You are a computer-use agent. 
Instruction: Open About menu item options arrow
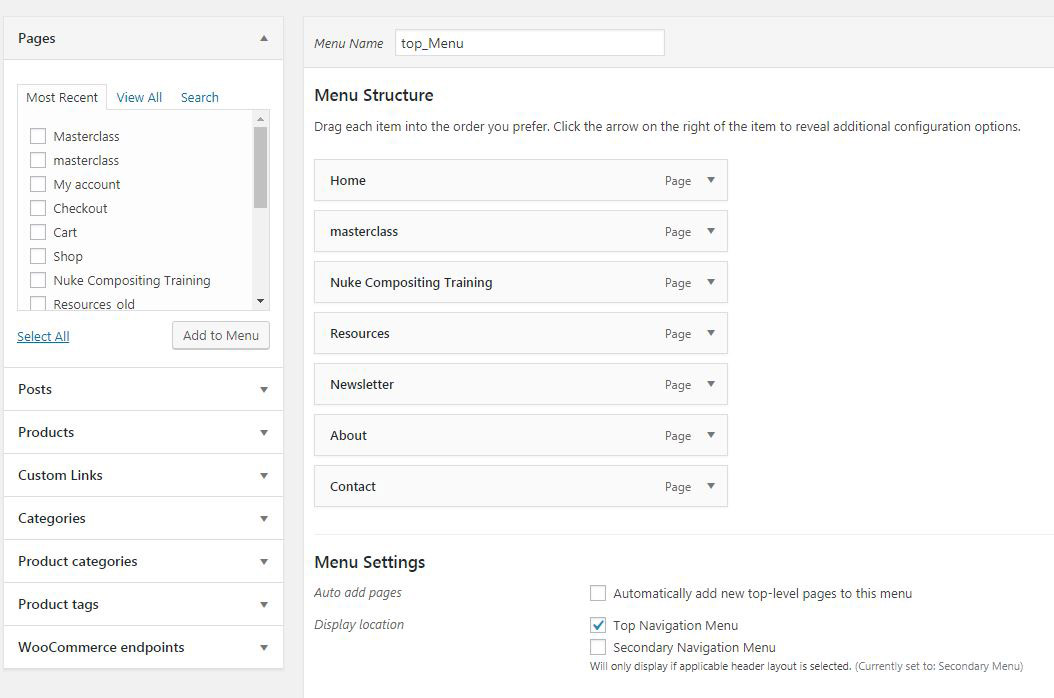pyautogui.click(x=711, y=436)
